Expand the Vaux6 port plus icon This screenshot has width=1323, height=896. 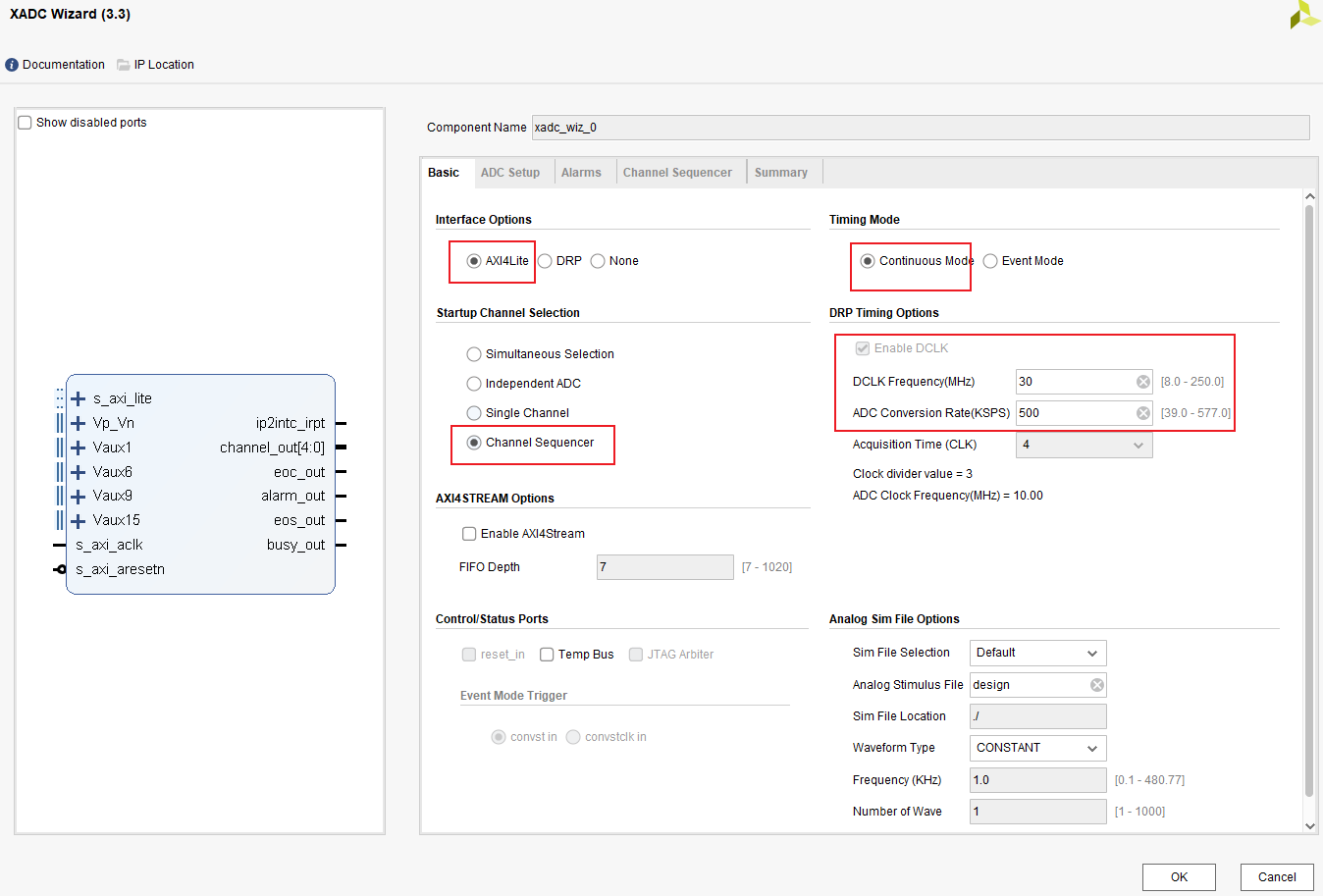pos(79,472)
